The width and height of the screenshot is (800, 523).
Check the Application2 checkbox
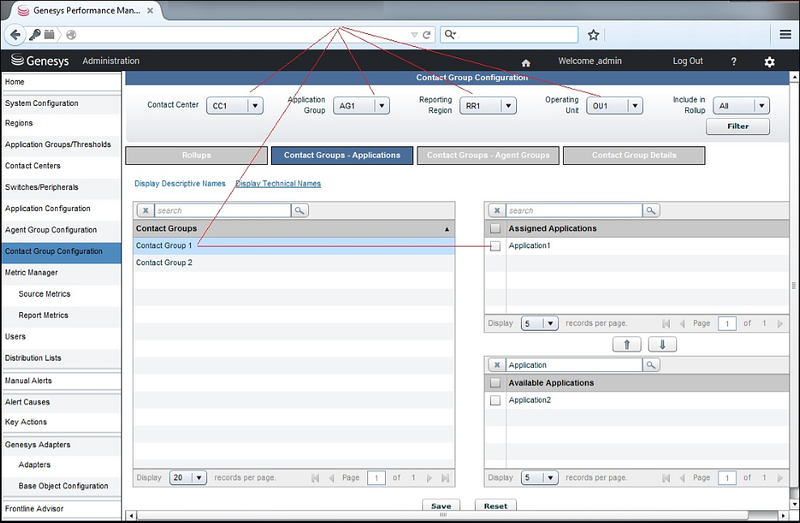pyautogui.click(x=495, y=401)
